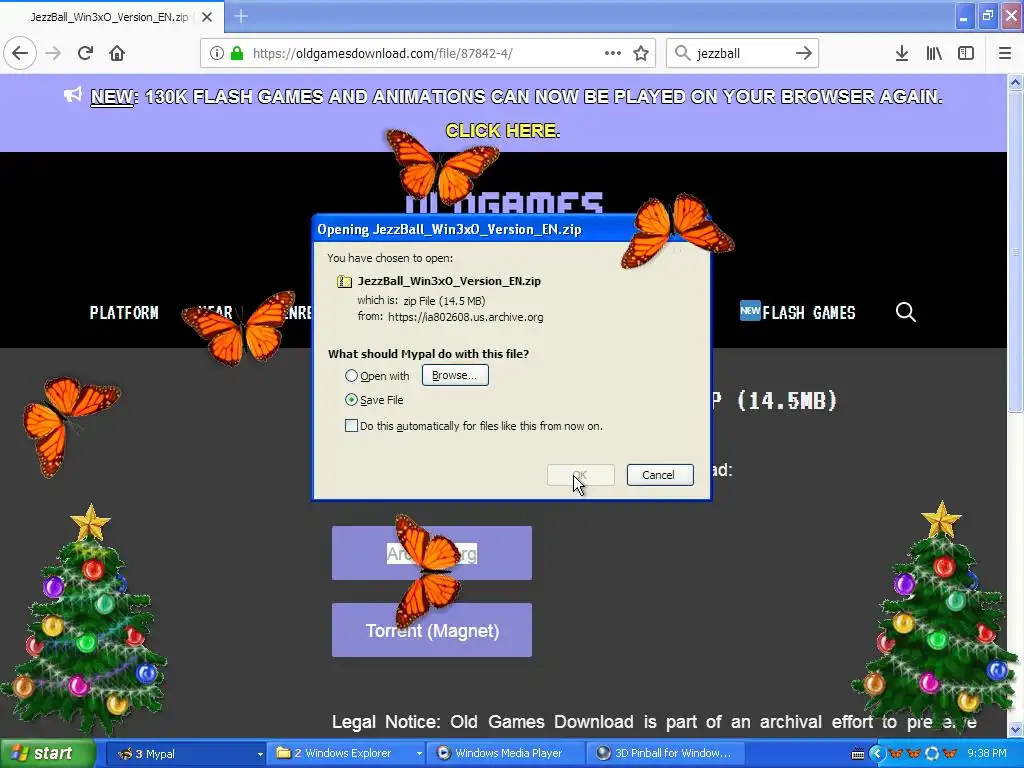Viewport: 1024px width, 768px height.
Task: Click the page scrollbar up arrow
Action: 1015,82
